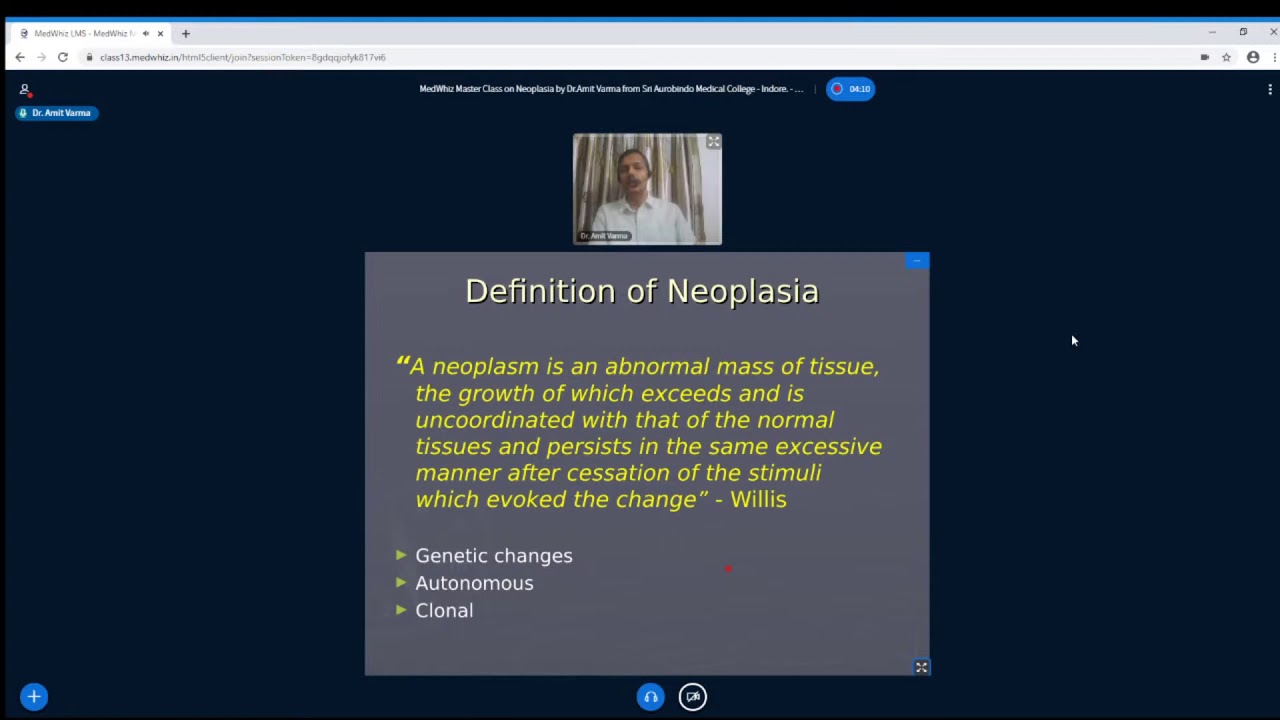
Task: Click the yellow Willis quote paragraph
Action: pyautogui.click(x=640, y=433)
